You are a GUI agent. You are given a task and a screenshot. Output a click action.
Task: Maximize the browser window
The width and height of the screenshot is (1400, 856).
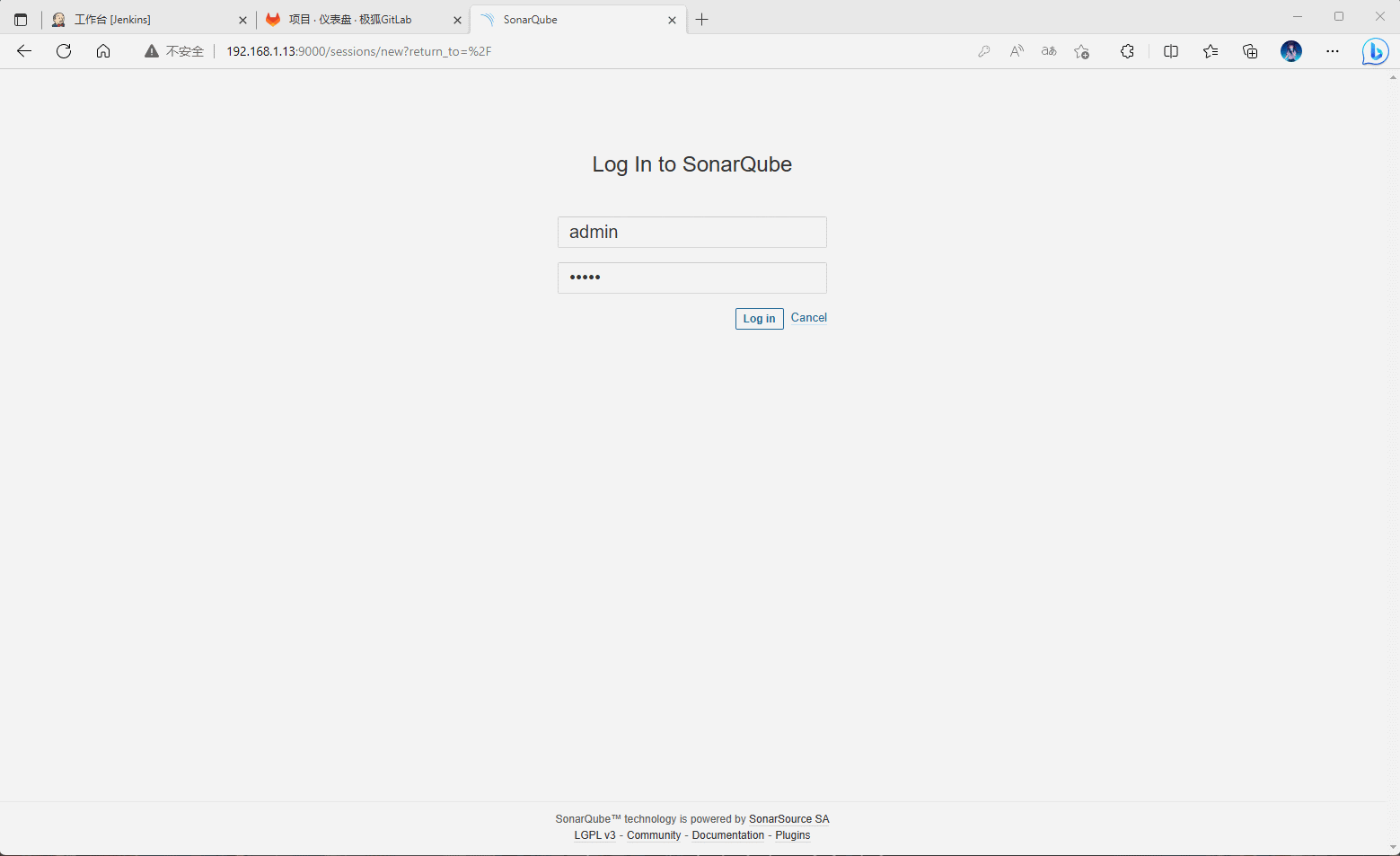pos(1338,16)
